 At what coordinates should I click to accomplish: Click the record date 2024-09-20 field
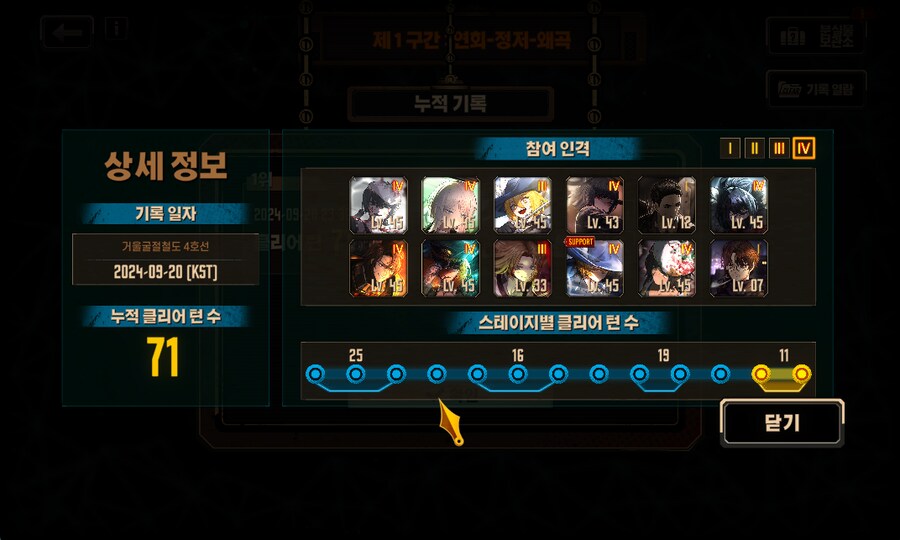(165, 259)
